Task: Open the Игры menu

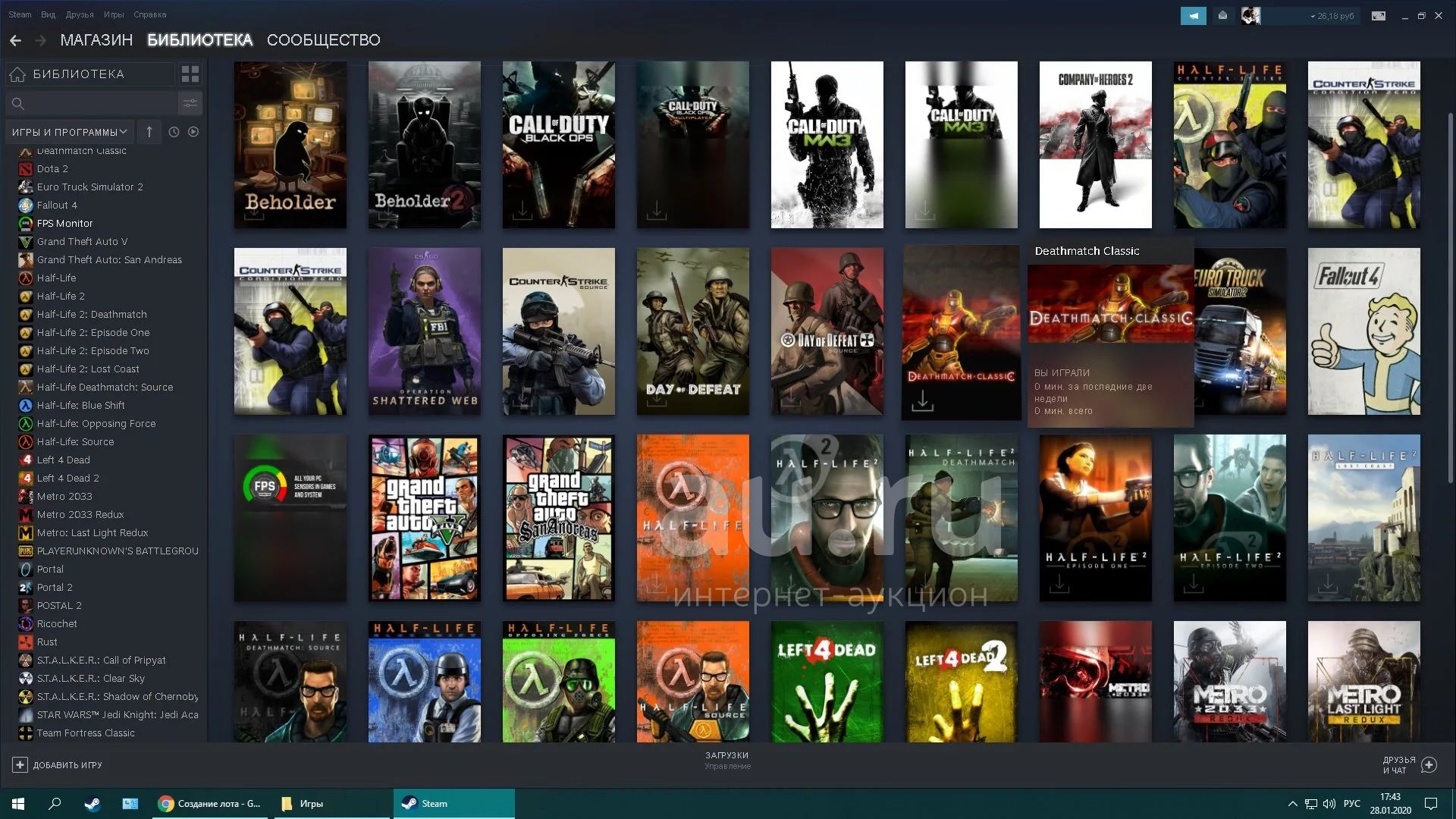Action: click(114, 14)
